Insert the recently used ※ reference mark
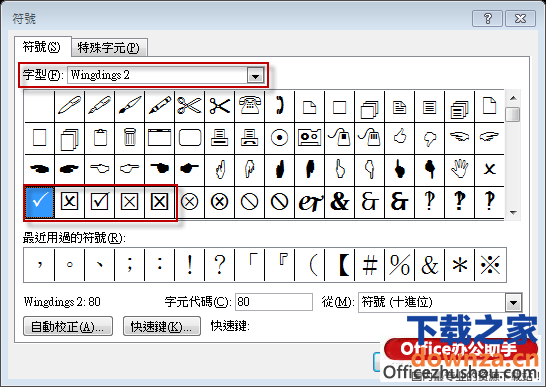The image size is (546, 387). pos(490,265)
